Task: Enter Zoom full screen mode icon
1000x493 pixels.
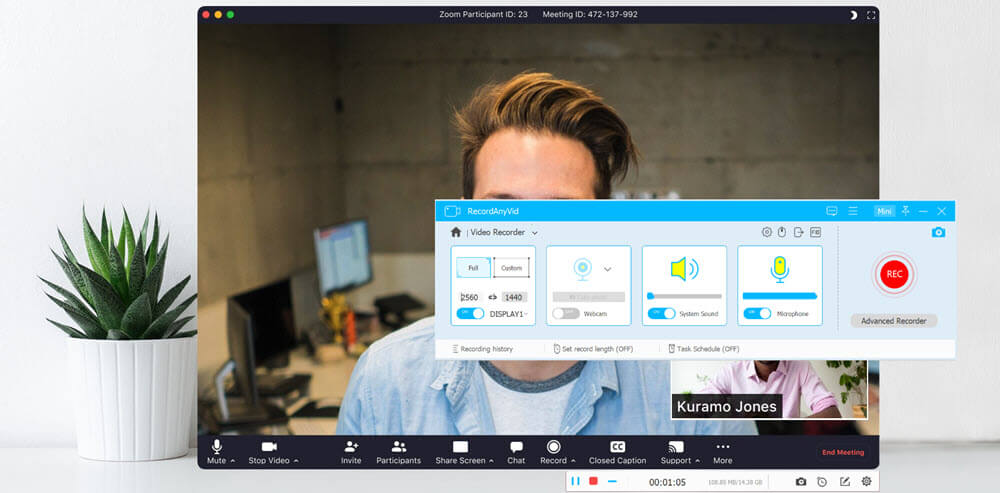Action: 871,15
